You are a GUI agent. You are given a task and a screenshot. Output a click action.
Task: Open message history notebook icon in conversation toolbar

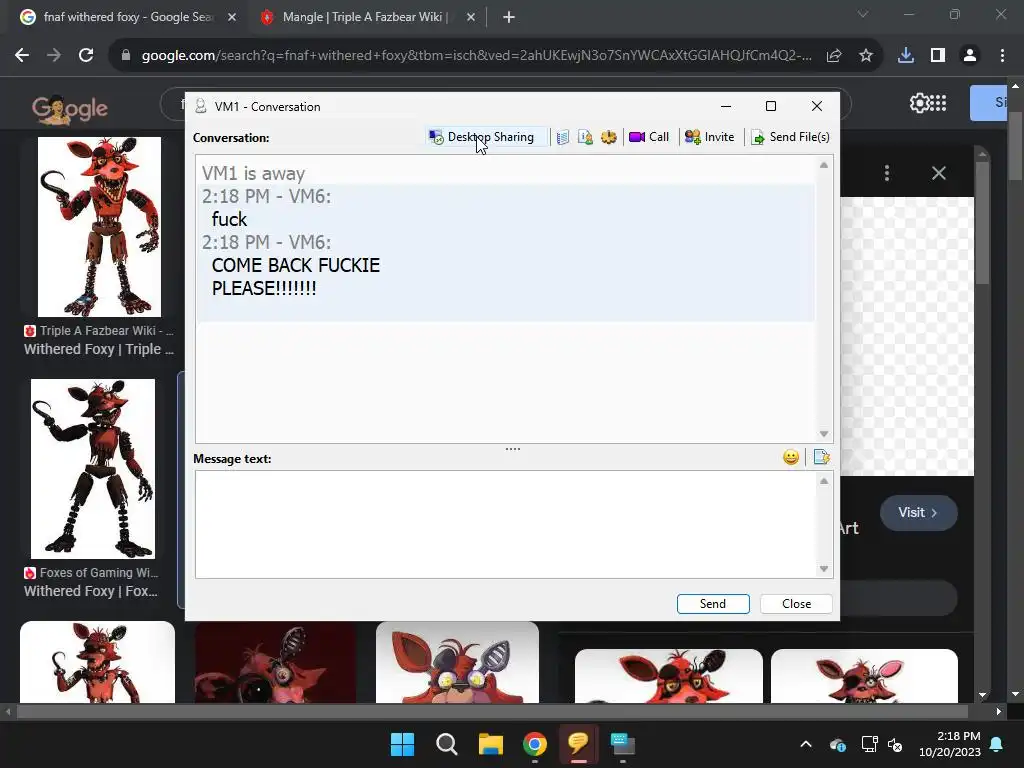tap(562, 137)
